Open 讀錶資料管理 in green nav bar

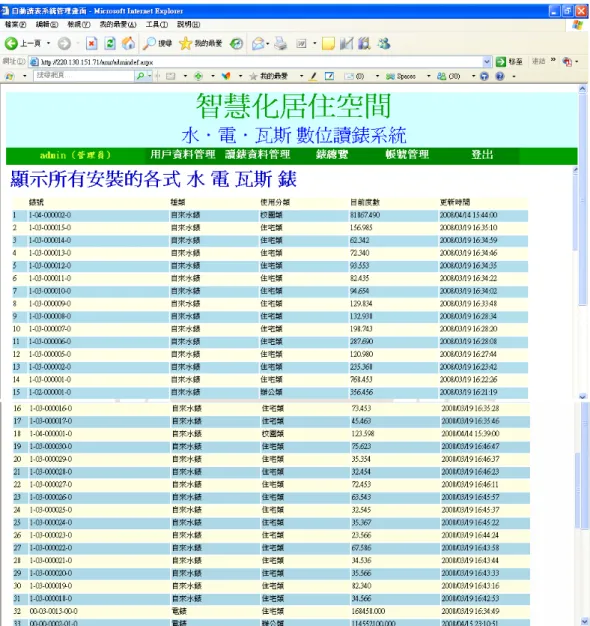click(x=257, y=155)
